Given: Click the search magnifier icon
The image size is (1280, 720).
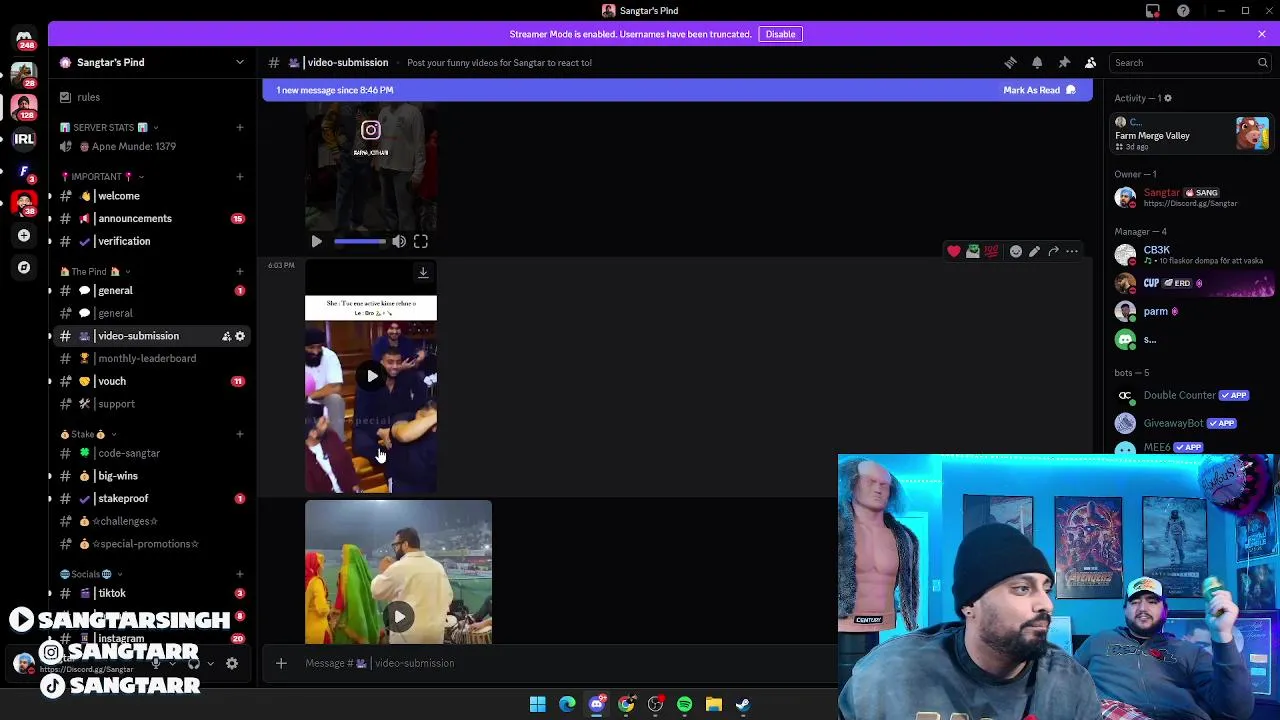Looking at the screenshot, I should [1262, 62].
